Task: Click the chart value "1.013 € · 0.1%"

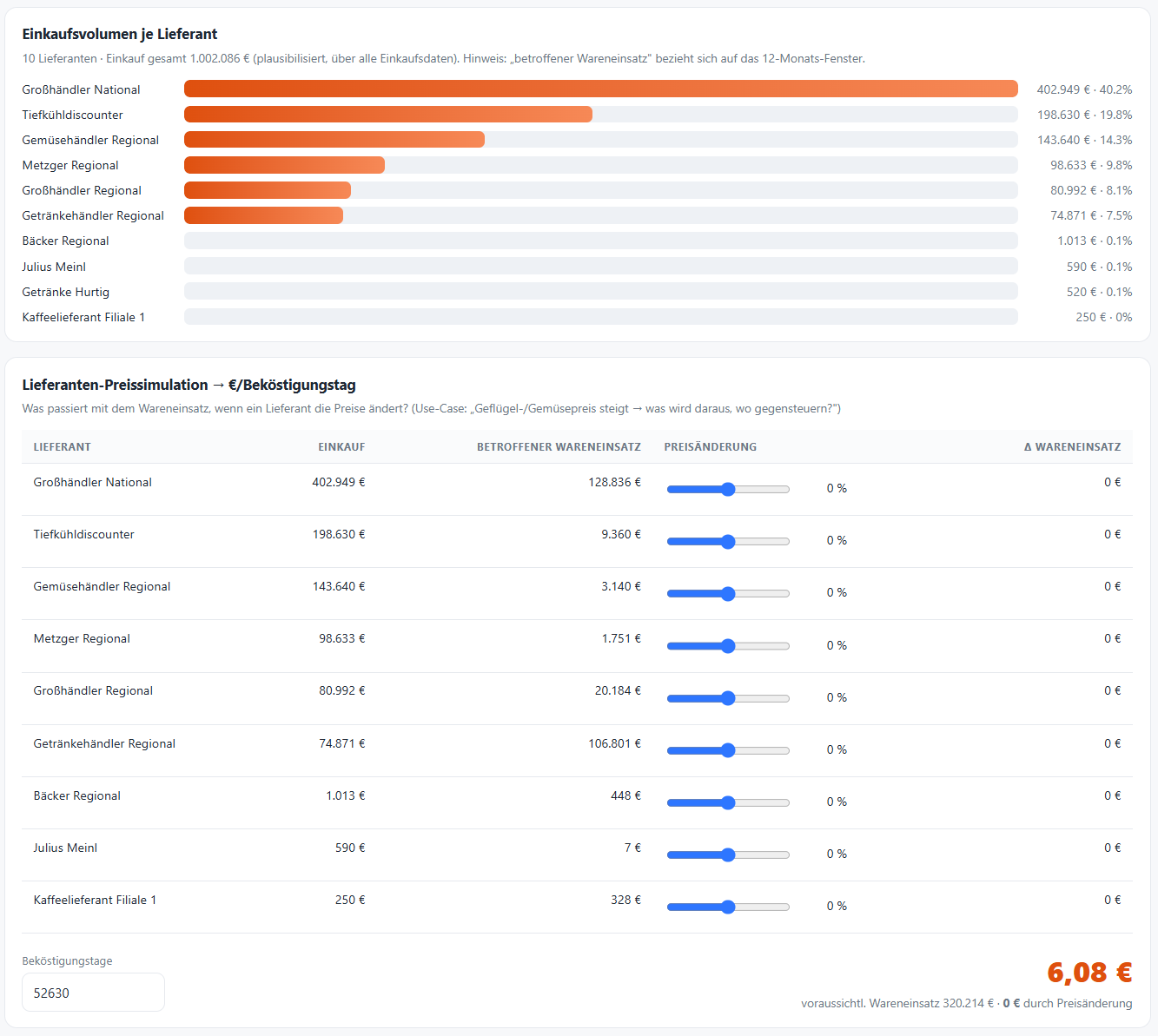Action: pos(1095,241)
